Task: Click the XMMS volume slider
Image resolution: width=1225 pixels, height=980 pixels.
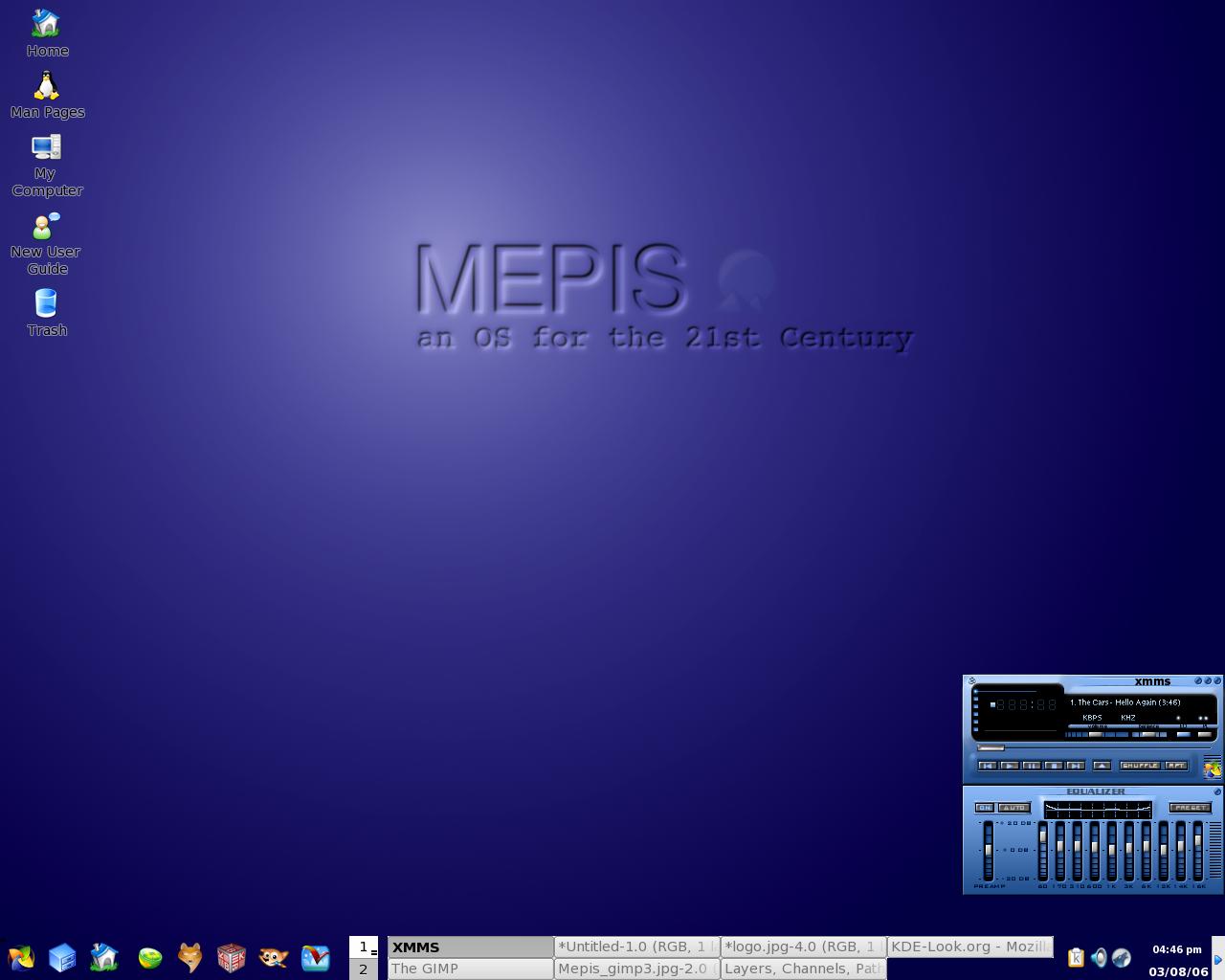Action: tap(1097, 734)
